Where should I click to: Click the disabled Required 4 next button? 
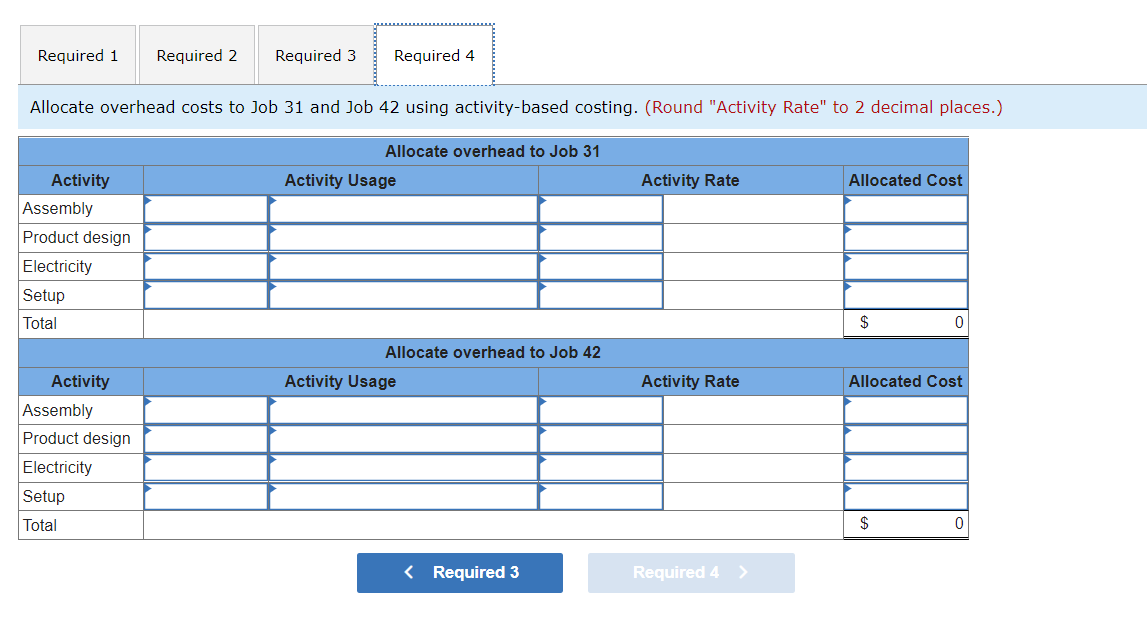690,572
